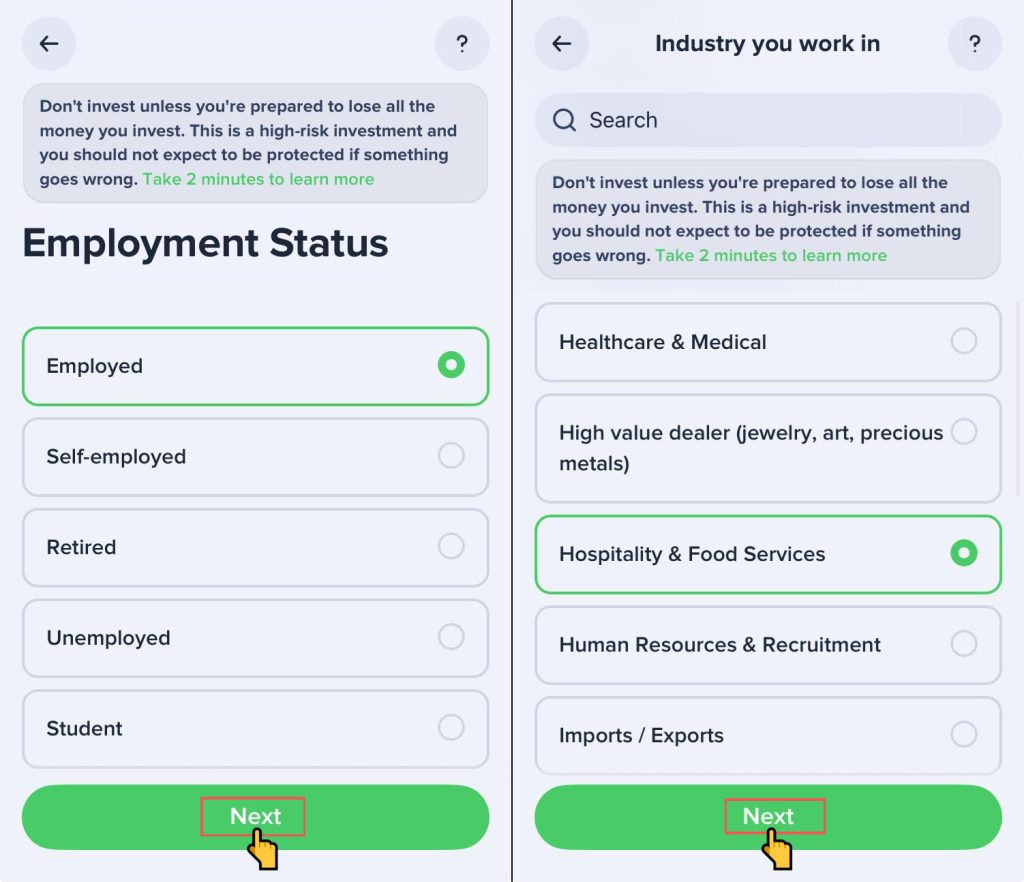Viewport: 1024px width, 882px height.
Task: Open help on the Employment Status screen
Action: pyautogui.click(x=462, y=44)
